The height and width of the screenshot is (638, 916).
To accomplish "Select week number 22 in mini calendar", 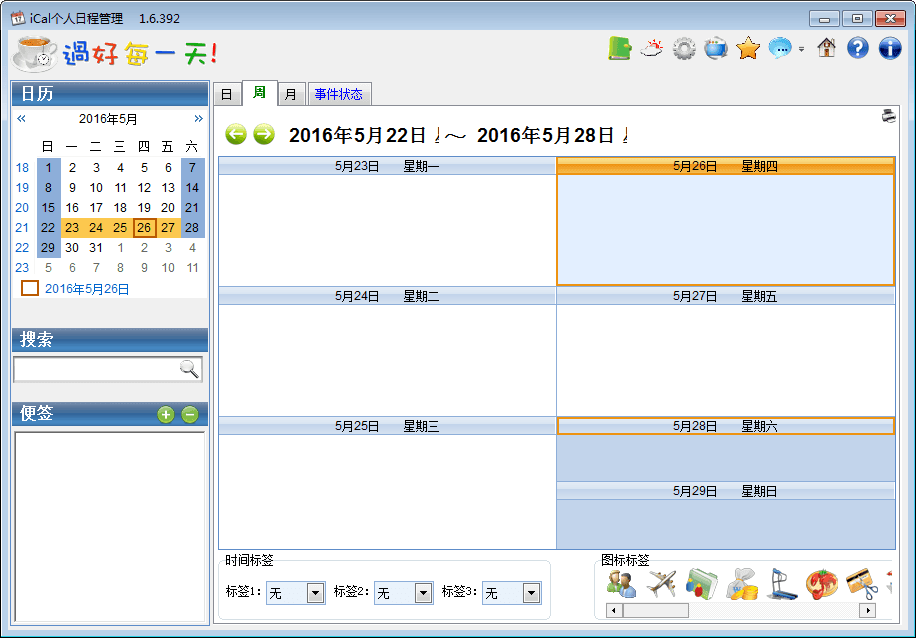I will [22, 247].
